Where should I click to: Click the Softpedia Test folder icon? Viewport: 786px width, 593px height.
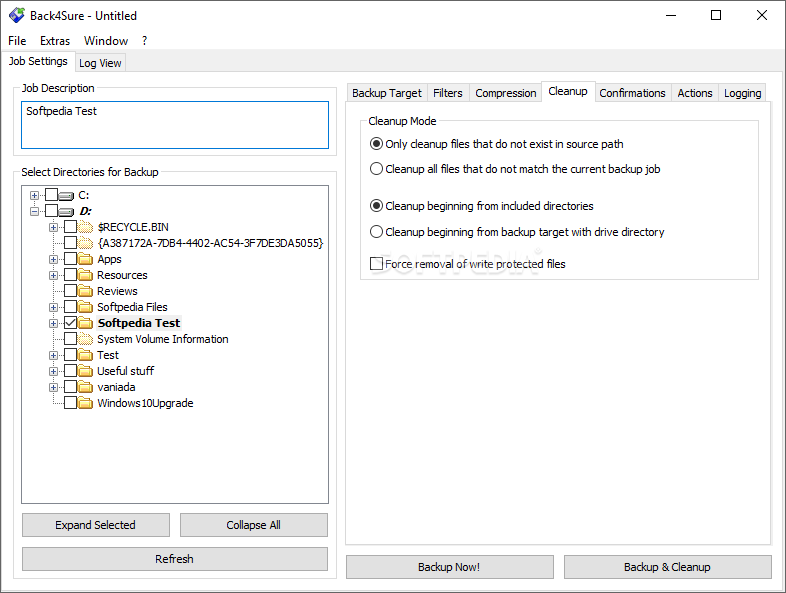click(x=86, y=323)
